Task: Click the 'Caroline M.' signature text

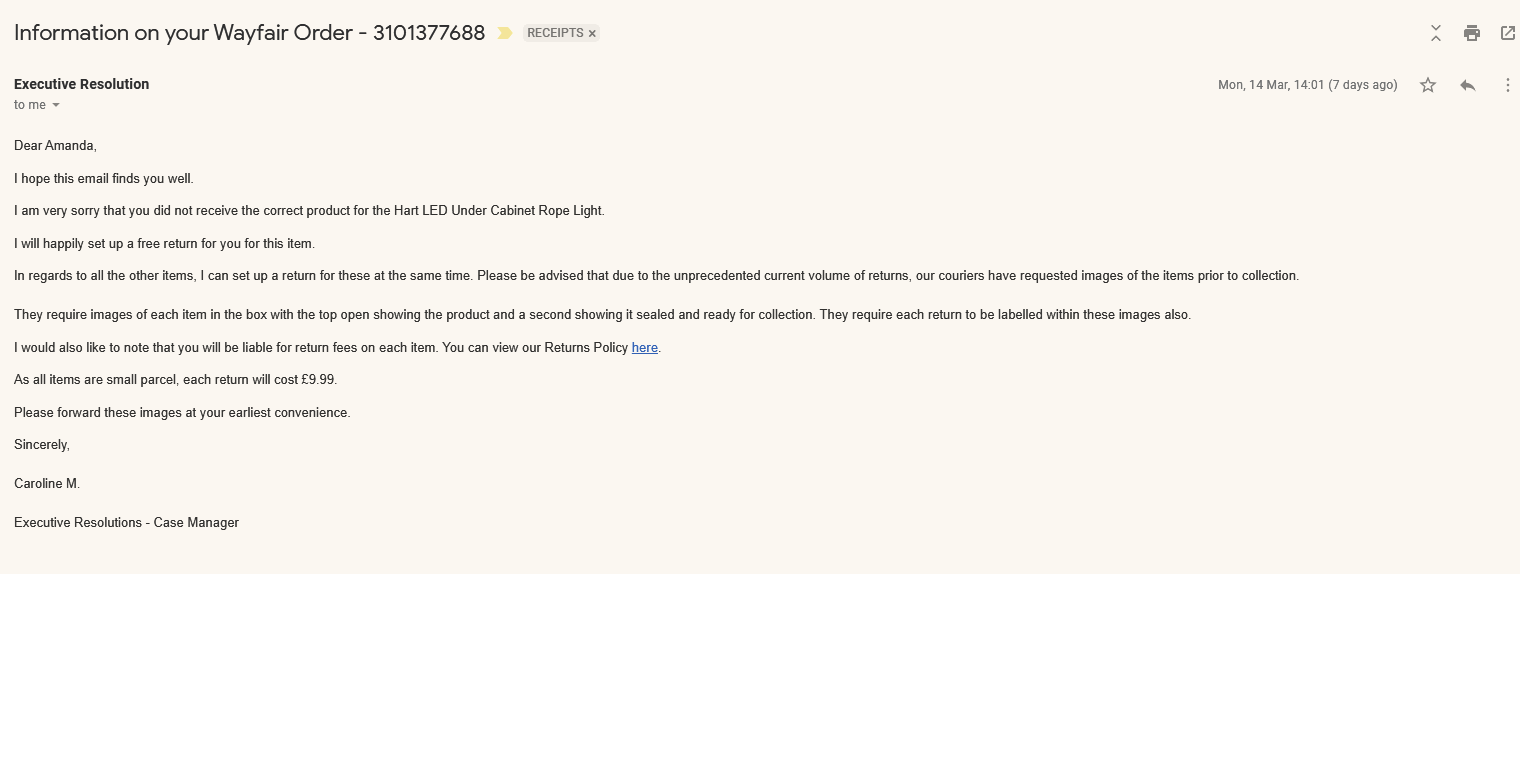Action: pyautogui.click(x=46, y=483)
